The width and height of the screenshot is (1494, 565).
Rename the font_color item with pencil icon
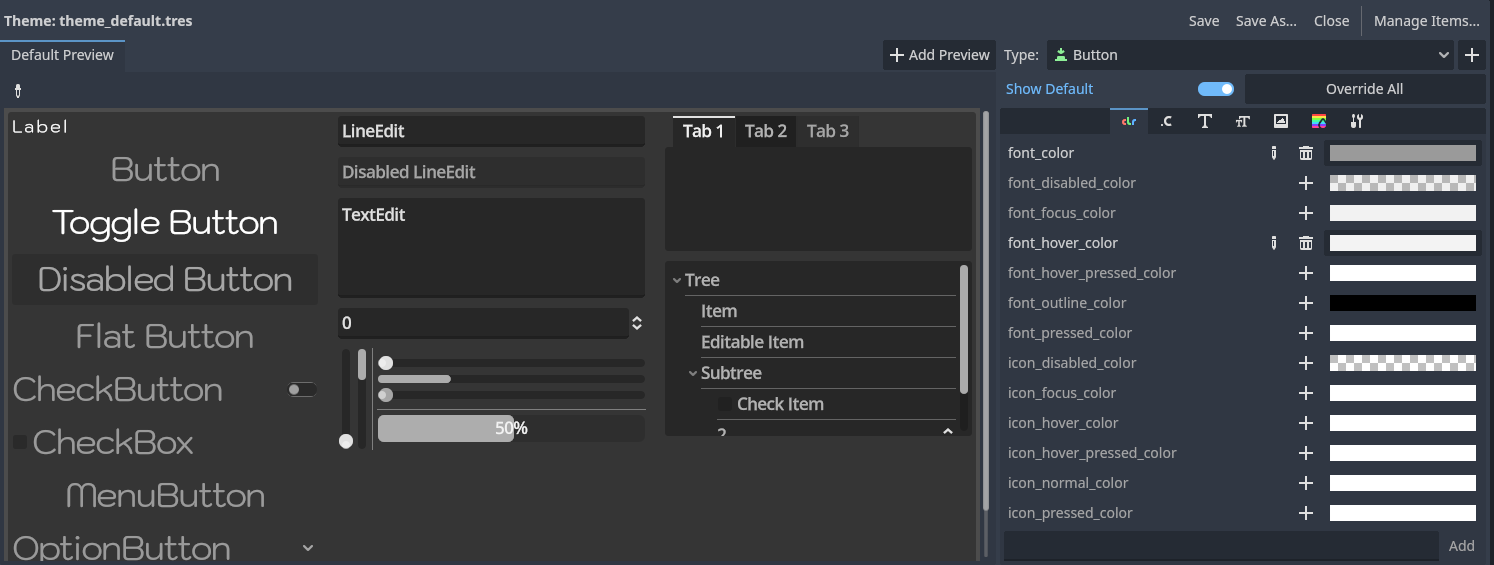(x=1273, y=153)
